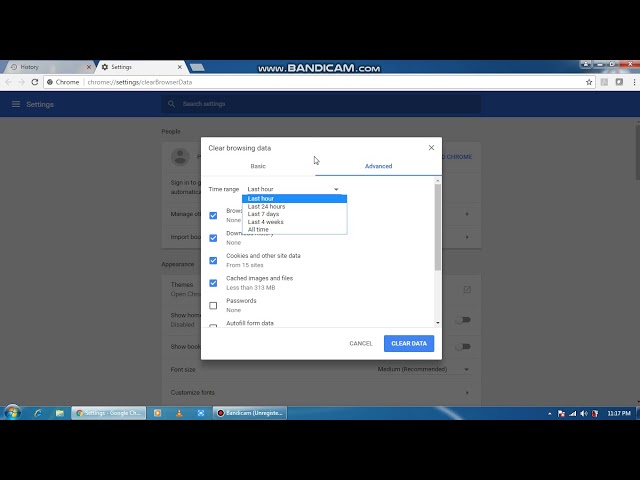640x480 pixels.
Task: Open the Settings - Google Chrome taskbar button
Action: pos(109,413)
